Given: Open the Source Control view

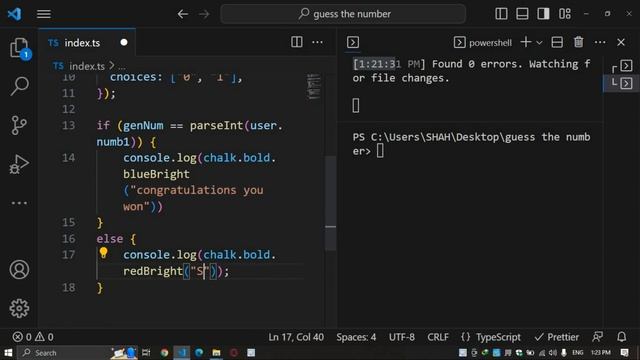Looking at the screenshot, I should (x=19, y=125).
